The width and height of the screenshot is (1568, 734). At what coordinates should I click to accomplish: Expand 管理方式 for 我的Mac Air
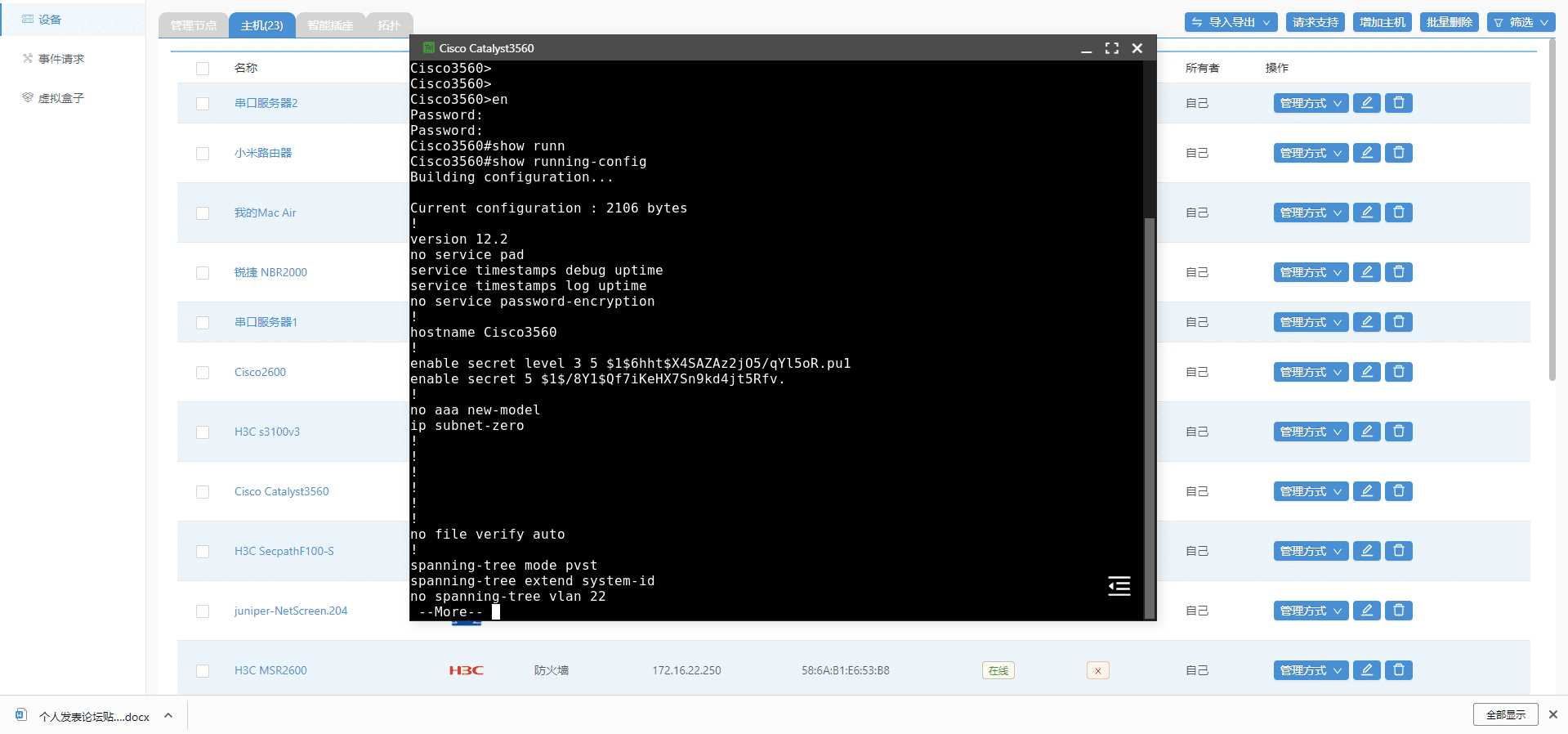click(x=1311, y=213)
